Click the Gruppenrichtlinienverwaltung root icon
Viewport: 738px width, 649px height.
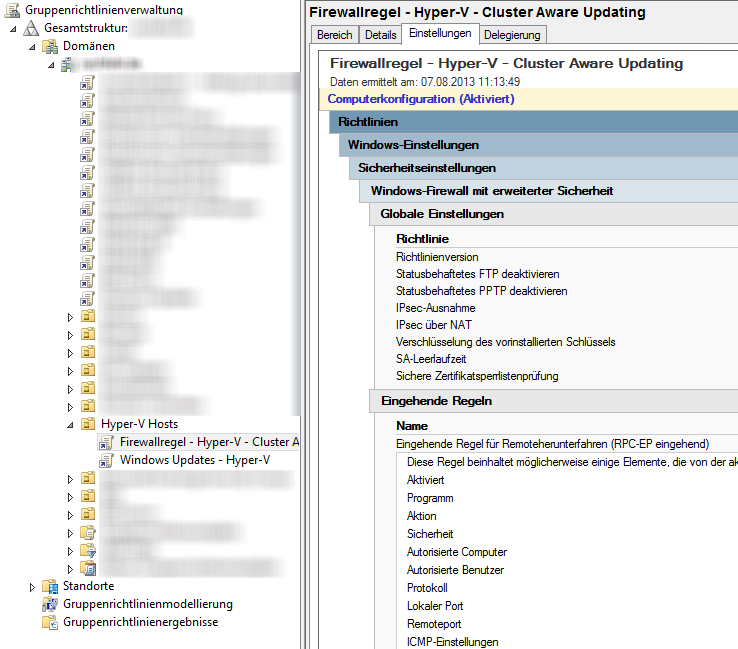[x=12, y=10]
